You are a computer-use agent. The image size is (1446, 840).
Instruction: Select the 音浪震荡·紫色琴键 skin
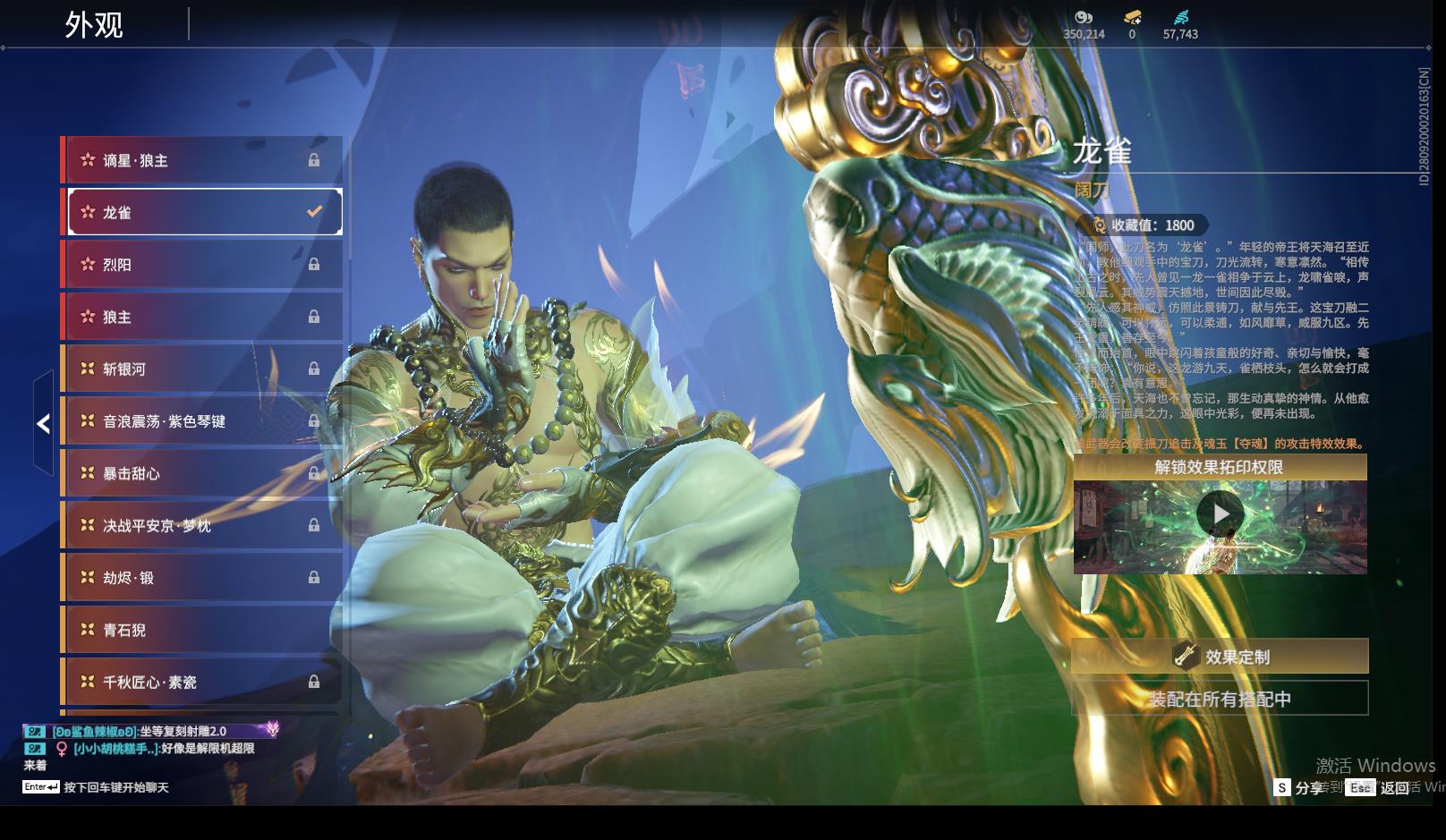click(201, 420)
